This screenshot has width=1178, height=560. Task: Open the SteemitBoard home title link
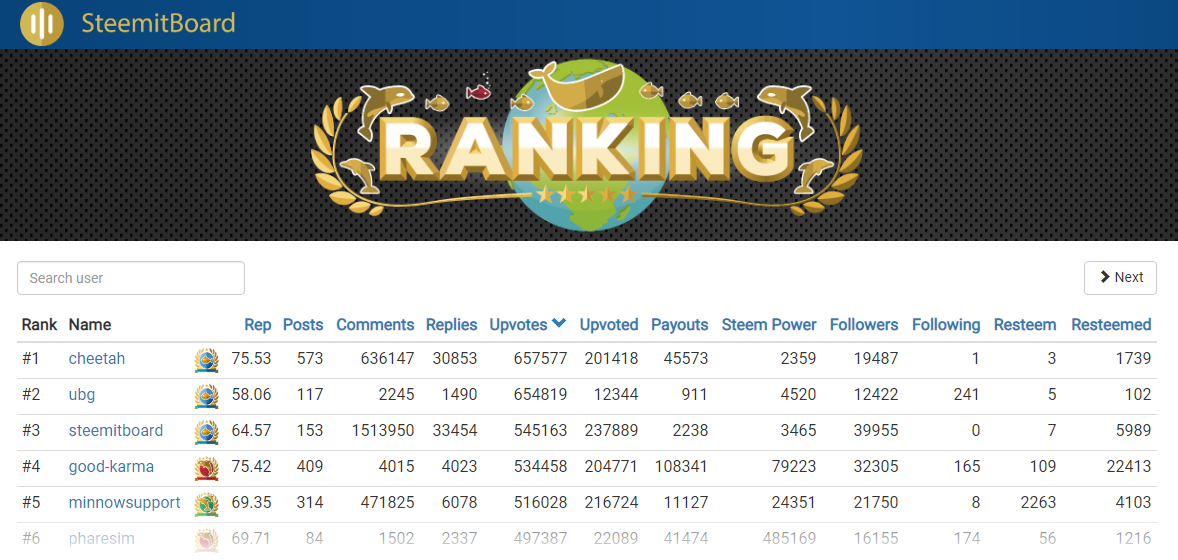pyautogui.click(x=159, y=23)
